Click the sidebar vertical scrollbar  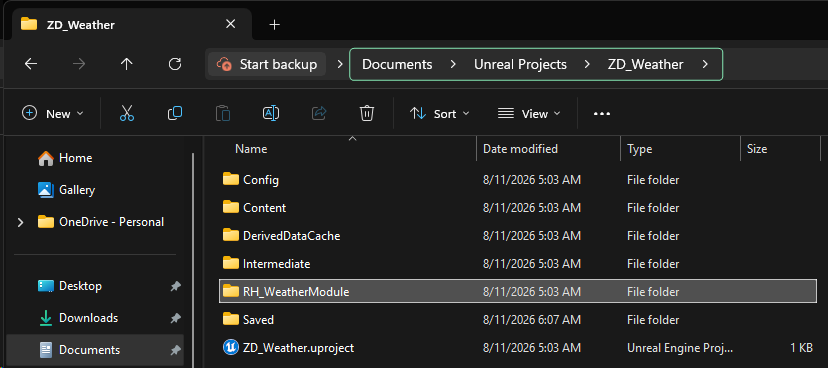pyautogui.click(x=192, y=259)
